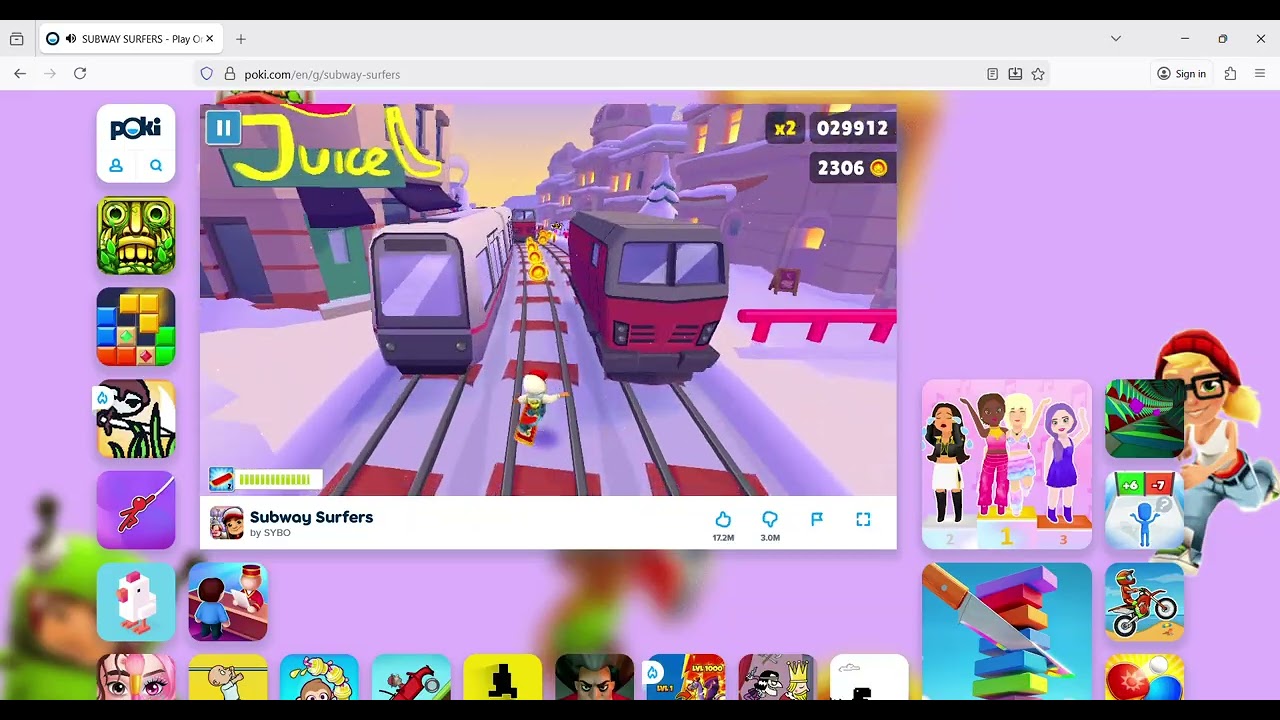The width and height of the screenshot is (1280, 720).
Task: Open the list all tabs dropdown
Action: pyautogui.click(x=1116, y=39)
